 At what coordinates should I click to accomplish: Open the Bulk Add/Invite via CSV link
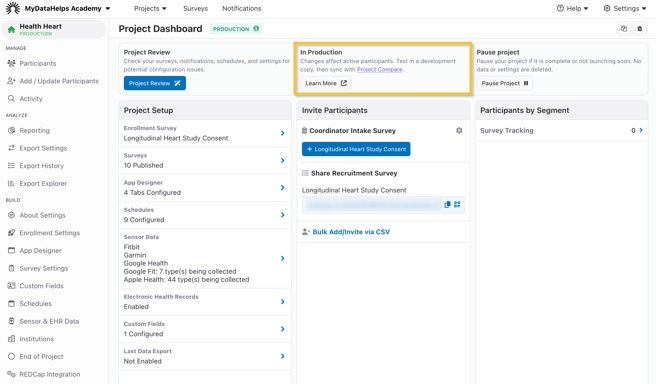[x=351, y=232]
